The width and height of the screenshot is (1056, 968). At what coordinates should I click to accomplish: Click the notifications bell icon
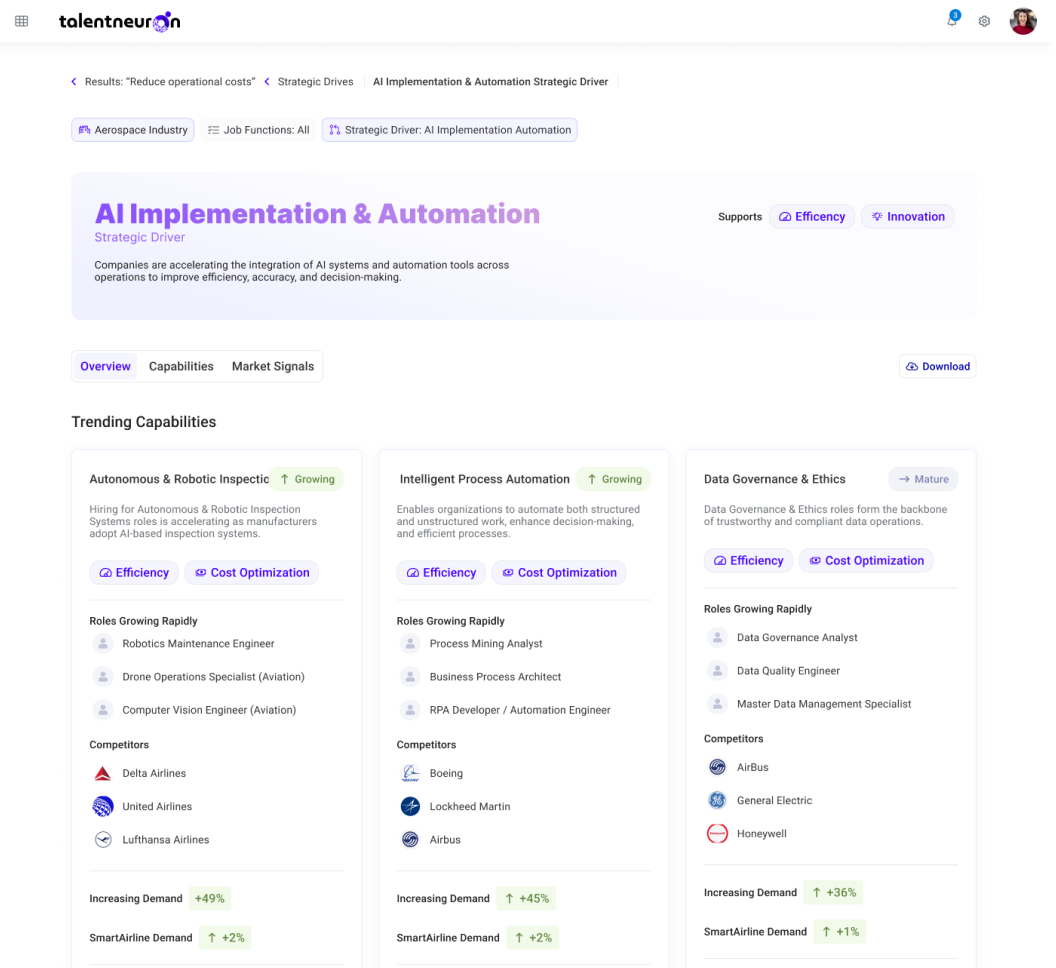pyautogui.click(x=952, y=21)
